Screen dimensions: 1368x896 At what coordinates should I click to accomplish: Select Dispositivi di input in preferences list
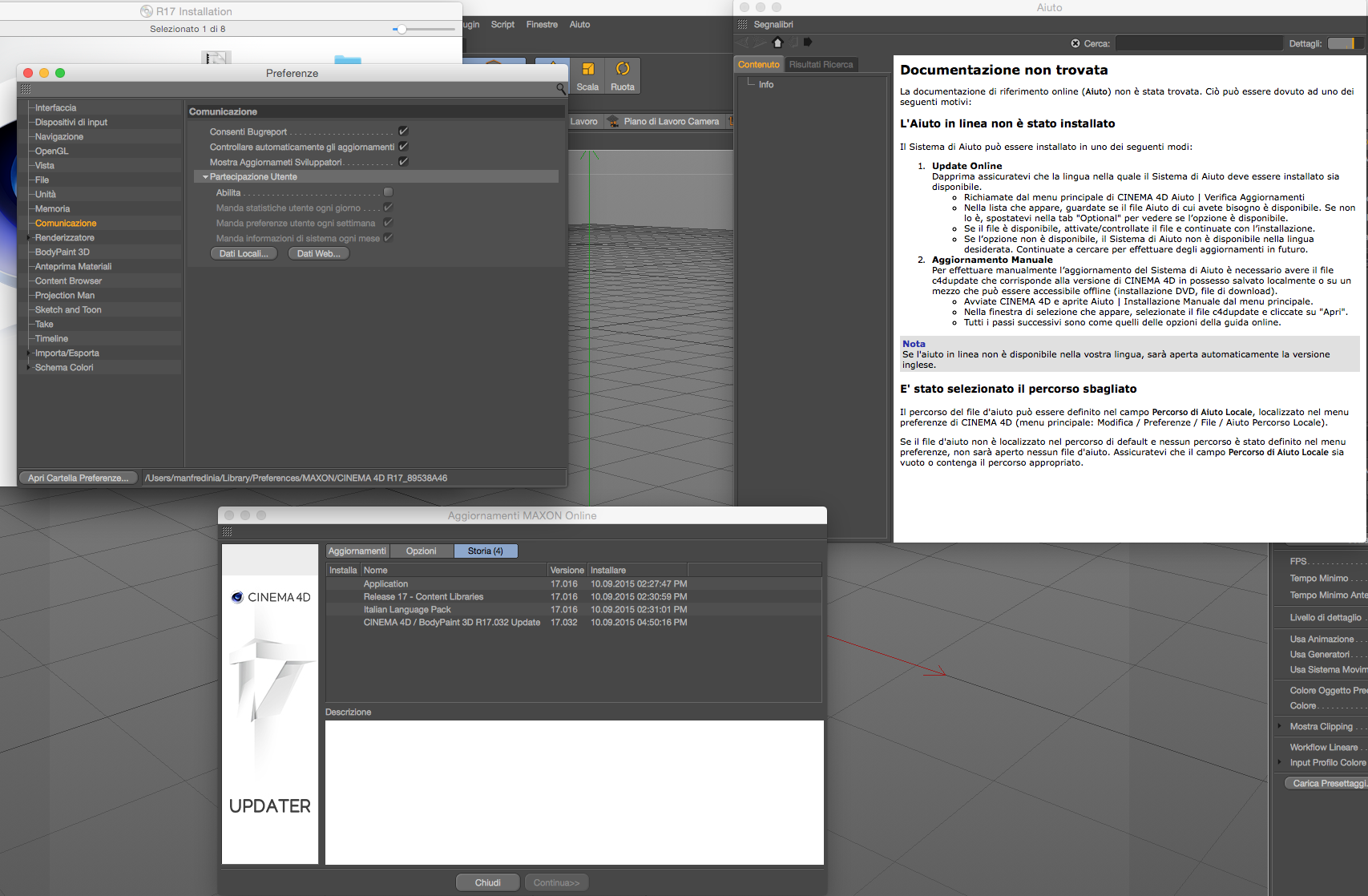click(x=71, y=122)
